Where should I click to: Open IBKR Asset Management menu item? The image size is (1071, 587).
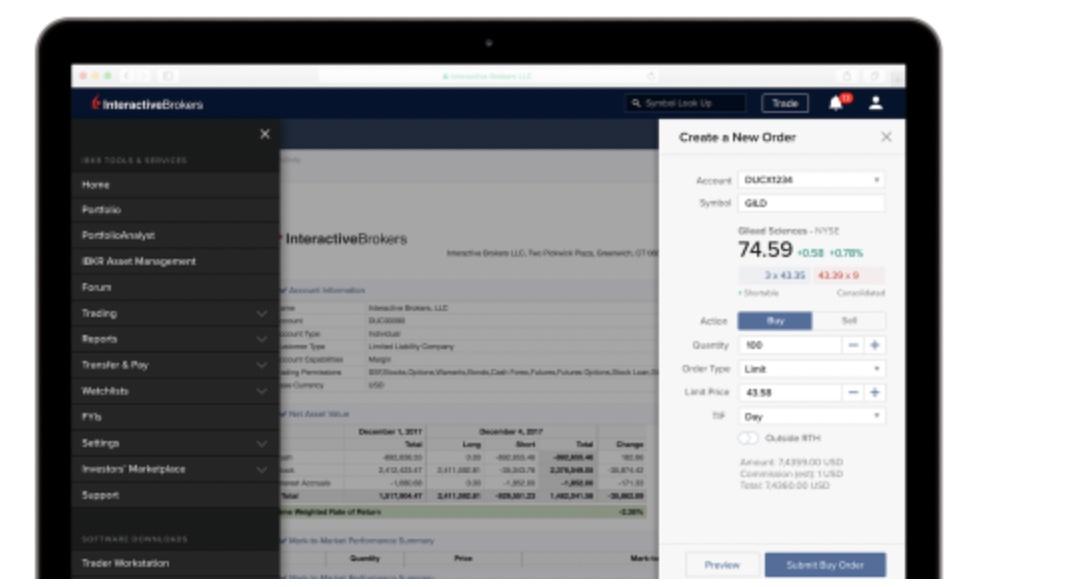pos(175,262)
